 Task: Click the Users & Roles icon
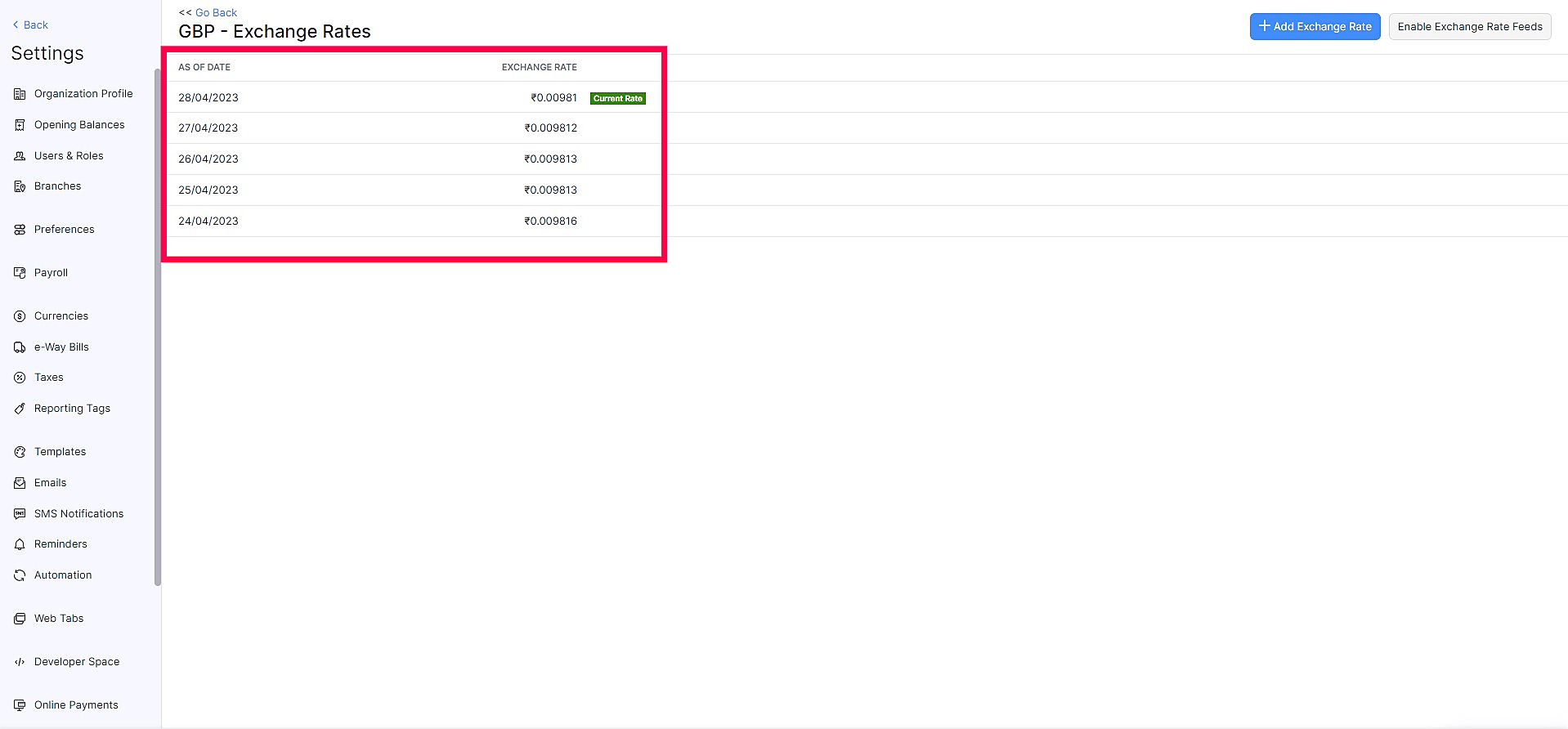20,156
